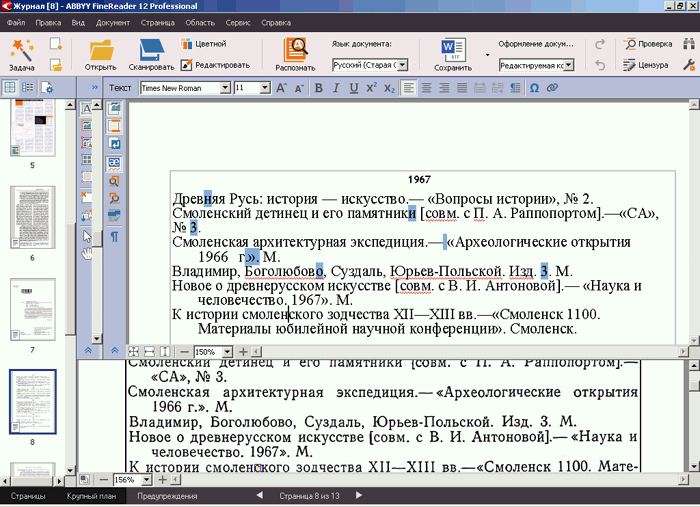
Task: Open the Сервис menu
Action: coord(236,21)
